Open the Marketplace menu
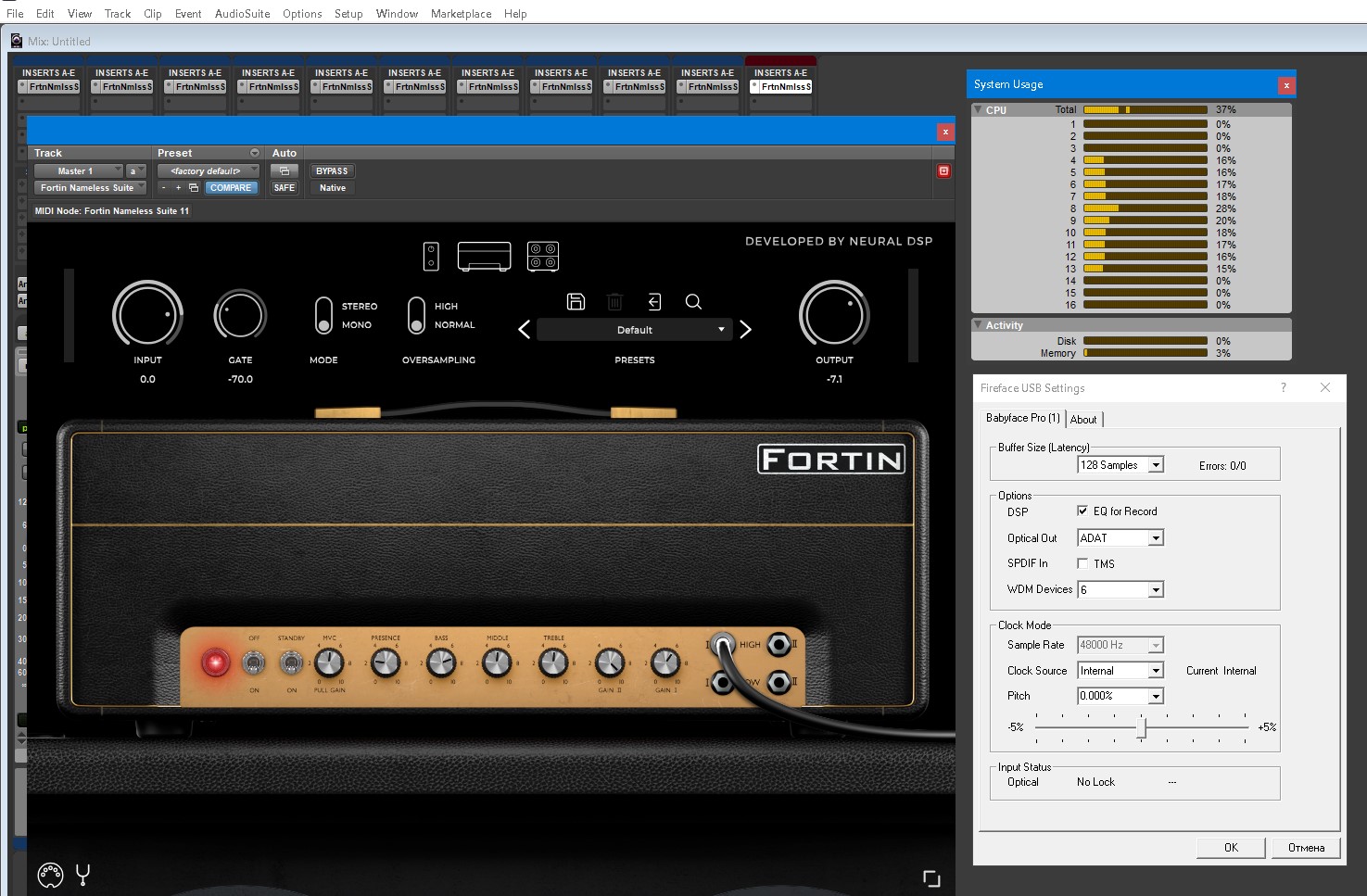1367x896 pixels. [x=462, y=14]
